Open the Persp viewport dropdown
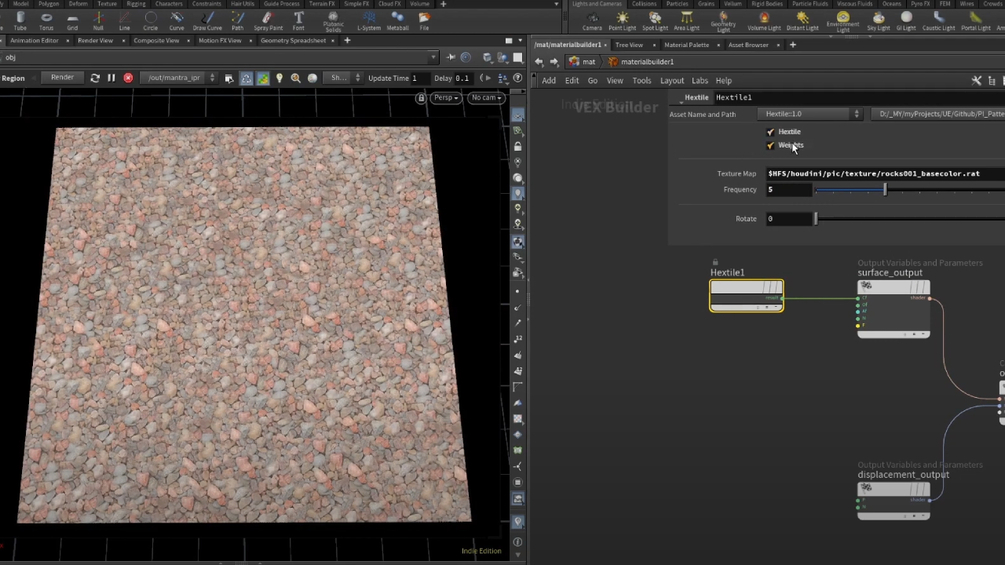The image size is (1005, 565). tap(445, 98)
